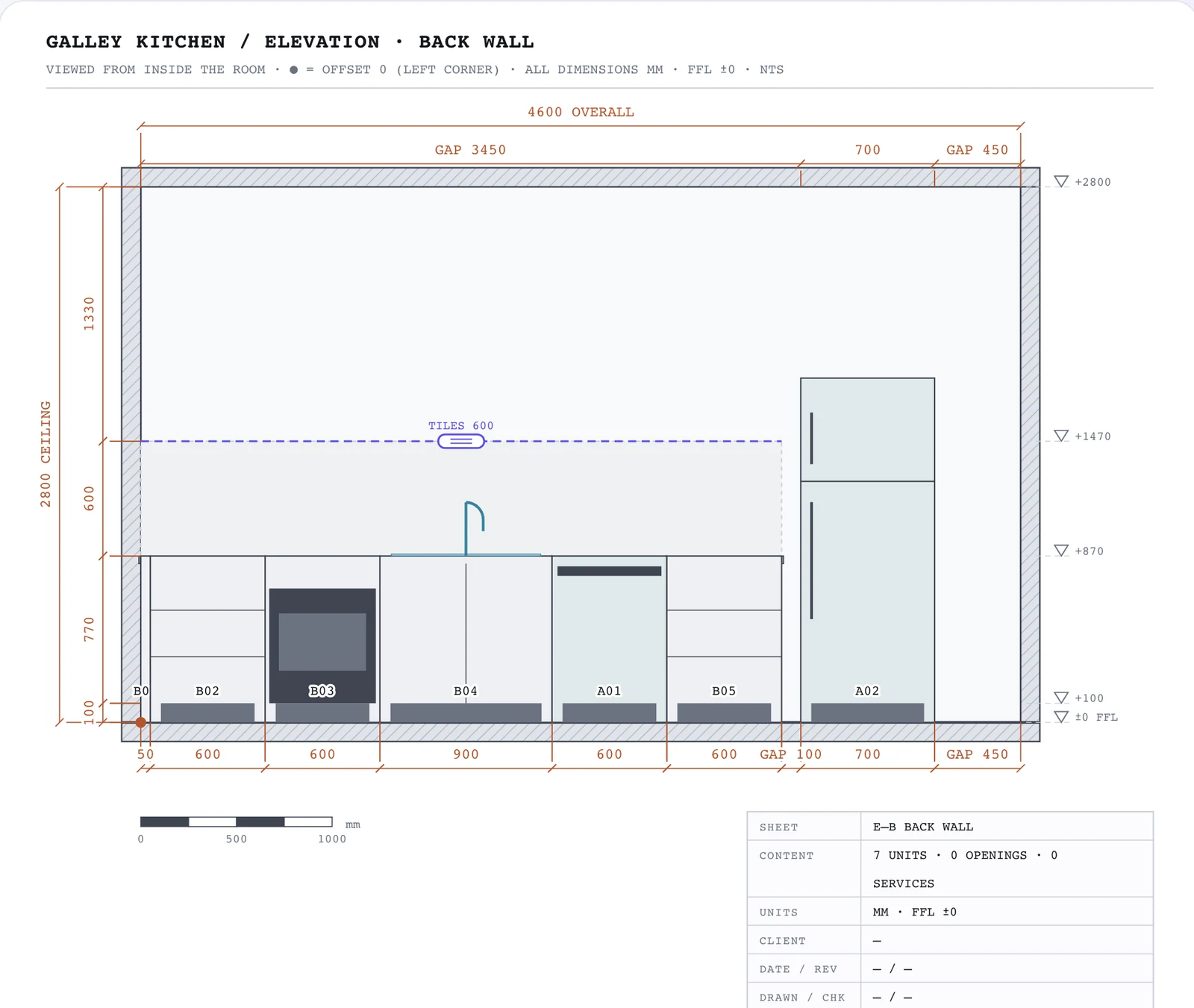Screen dimensions: 1194x1008
Task: Select the A02 fridge label
Action: tap(867, 691)
